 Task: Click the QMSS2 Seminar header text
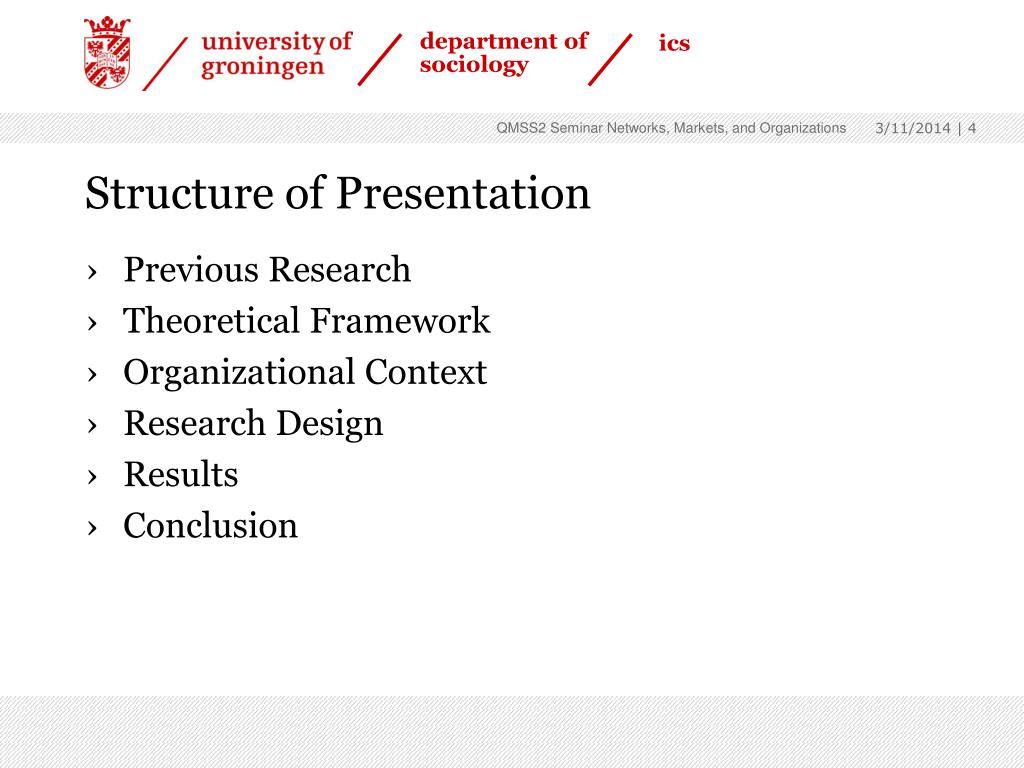click(671, 128)
